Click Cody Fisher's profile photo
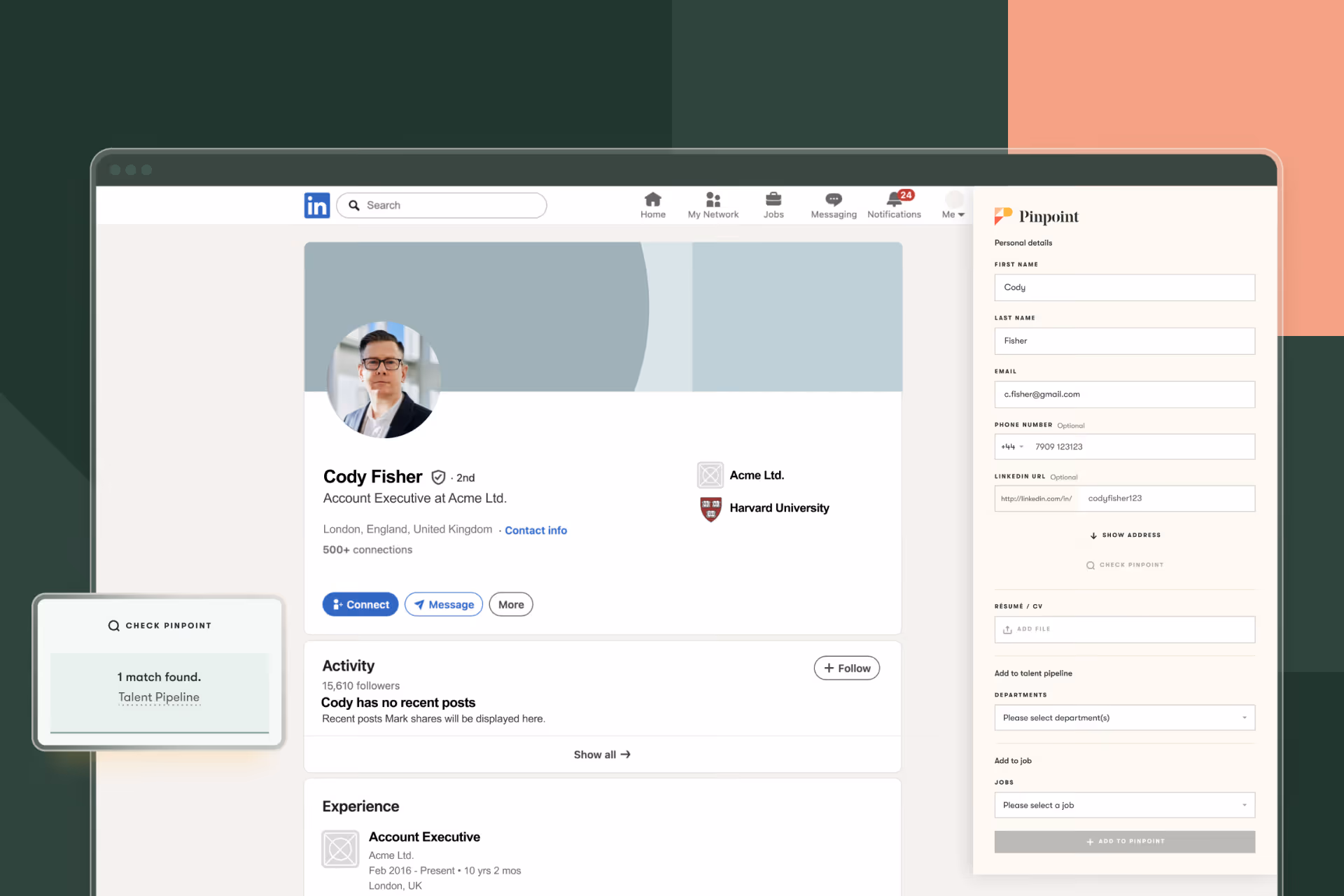The image size is (1344, 896). [x=384, y=380]
